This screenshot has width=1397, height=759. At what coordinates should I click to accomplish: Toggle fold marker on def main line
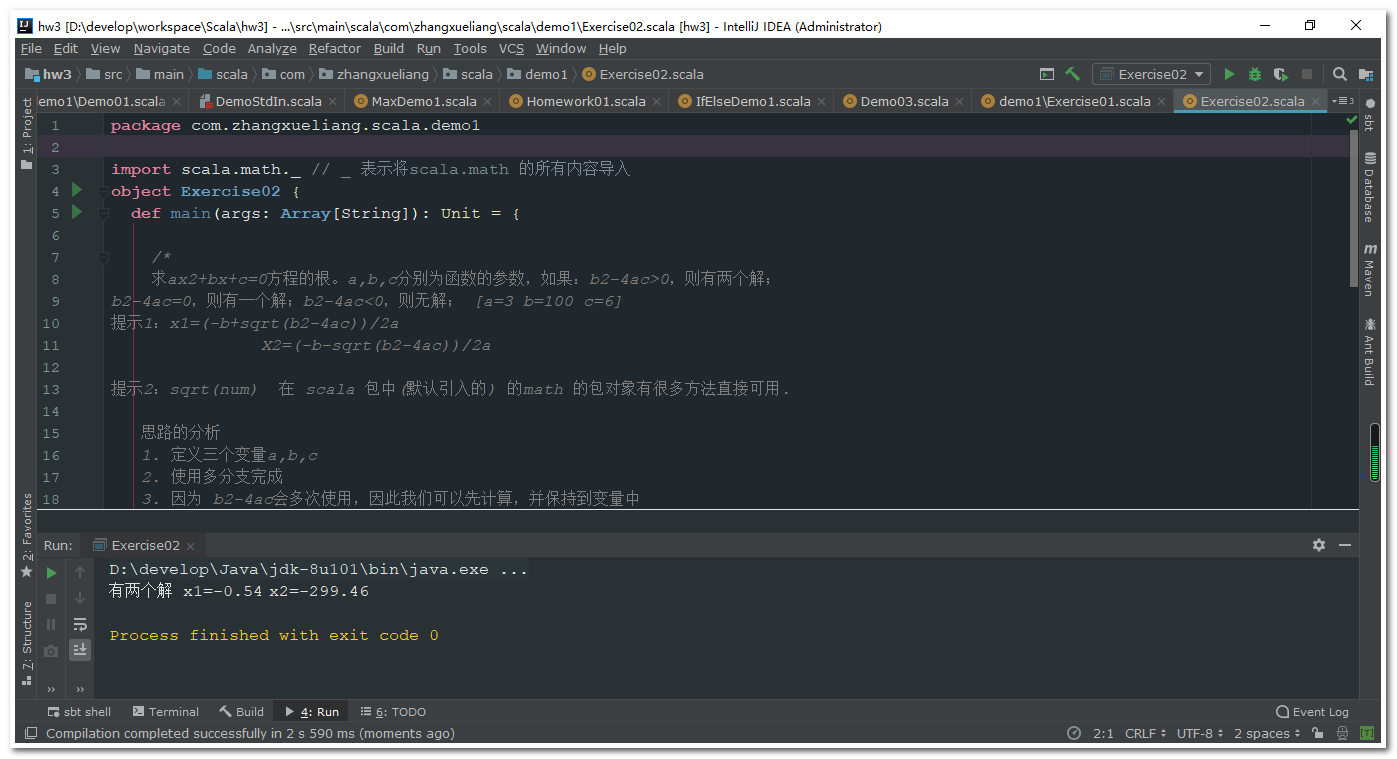pos(103,213)
